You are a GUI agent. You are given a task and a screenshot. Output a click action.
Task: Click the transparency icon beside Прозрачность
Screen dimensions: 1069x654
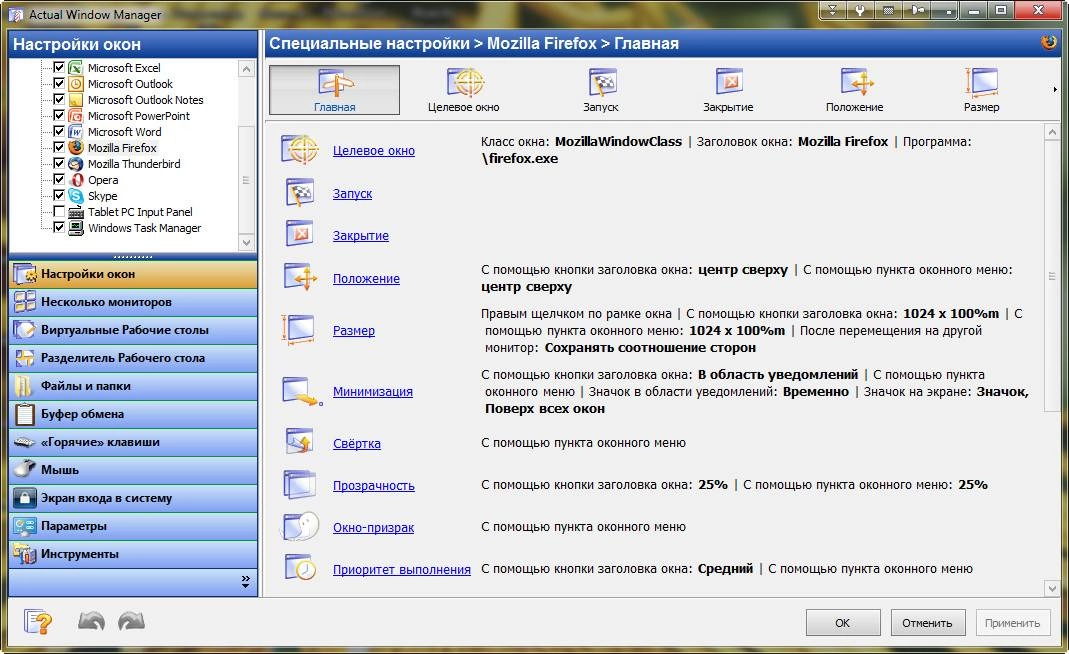coord(300,485)
